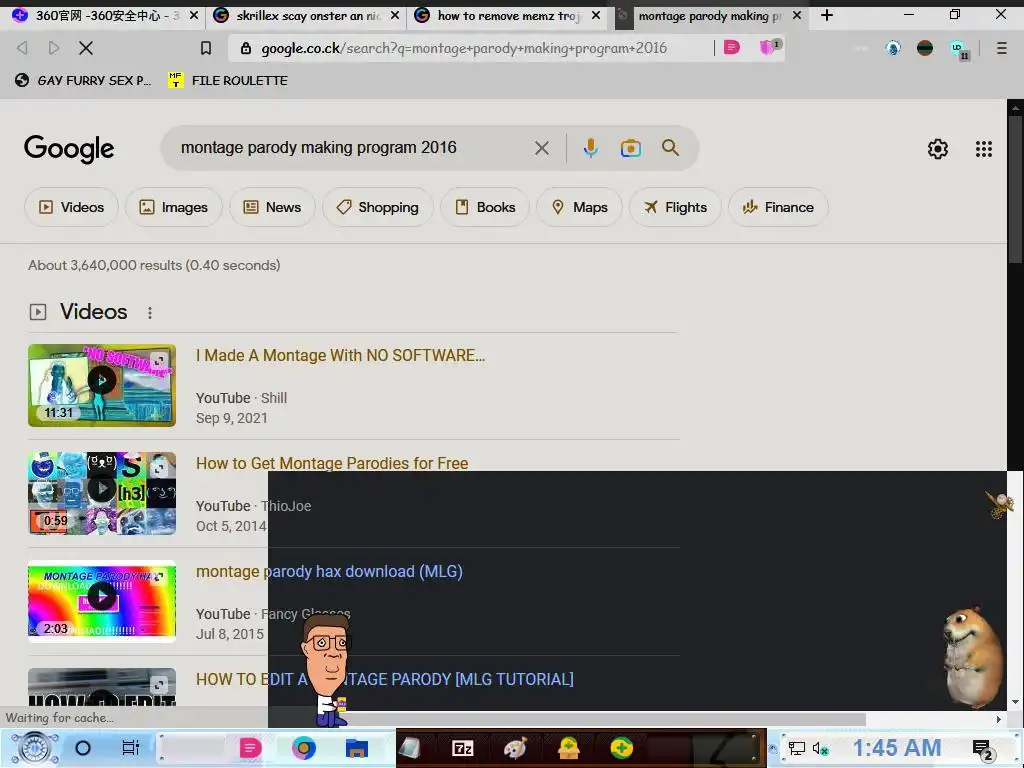Click the 'About 3,640,000 results' text
The height and width of the screenshot is (768, 1024).
[x=154, y=265]
